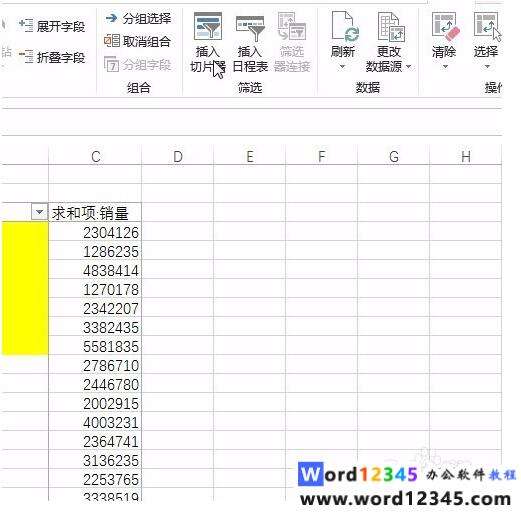Click cell with value 2786710
521x516 pixels.
(x=95, y=365)
